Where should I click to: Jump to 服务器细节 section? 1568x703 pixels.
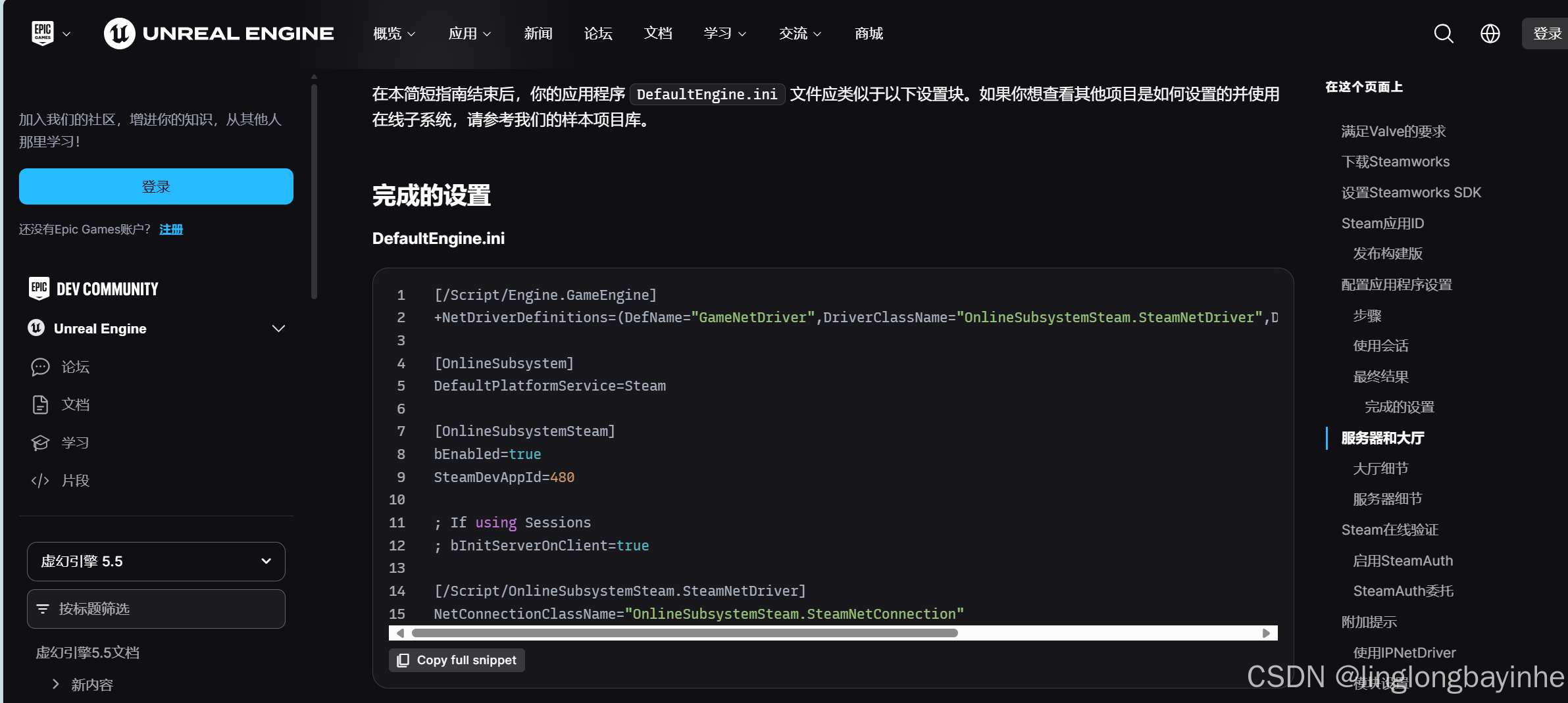(1388, 499)
